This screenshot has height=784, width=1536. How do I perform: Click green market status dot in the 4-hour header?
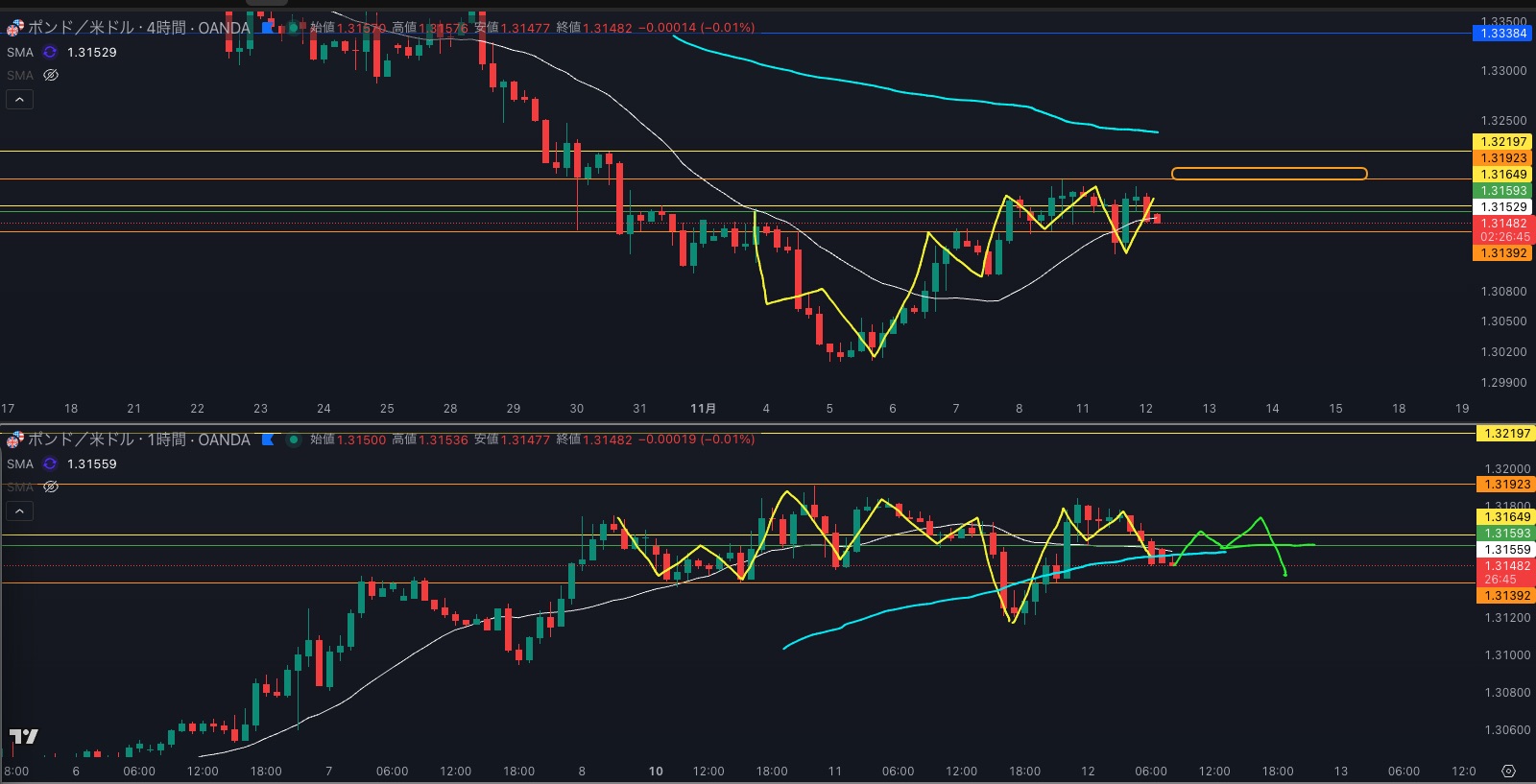pyautogui.click(x=294, y=28)
